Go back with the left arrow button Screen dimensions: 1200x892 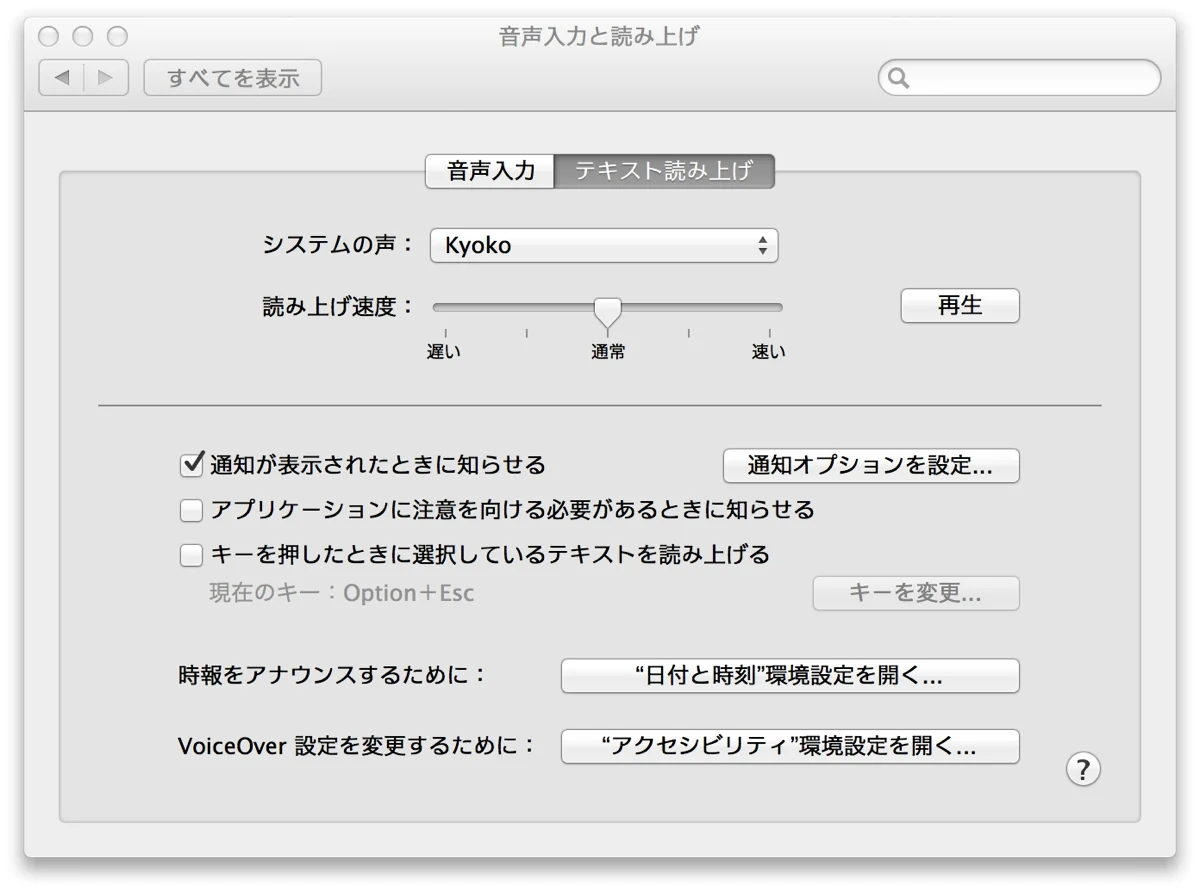pos(62,78)
